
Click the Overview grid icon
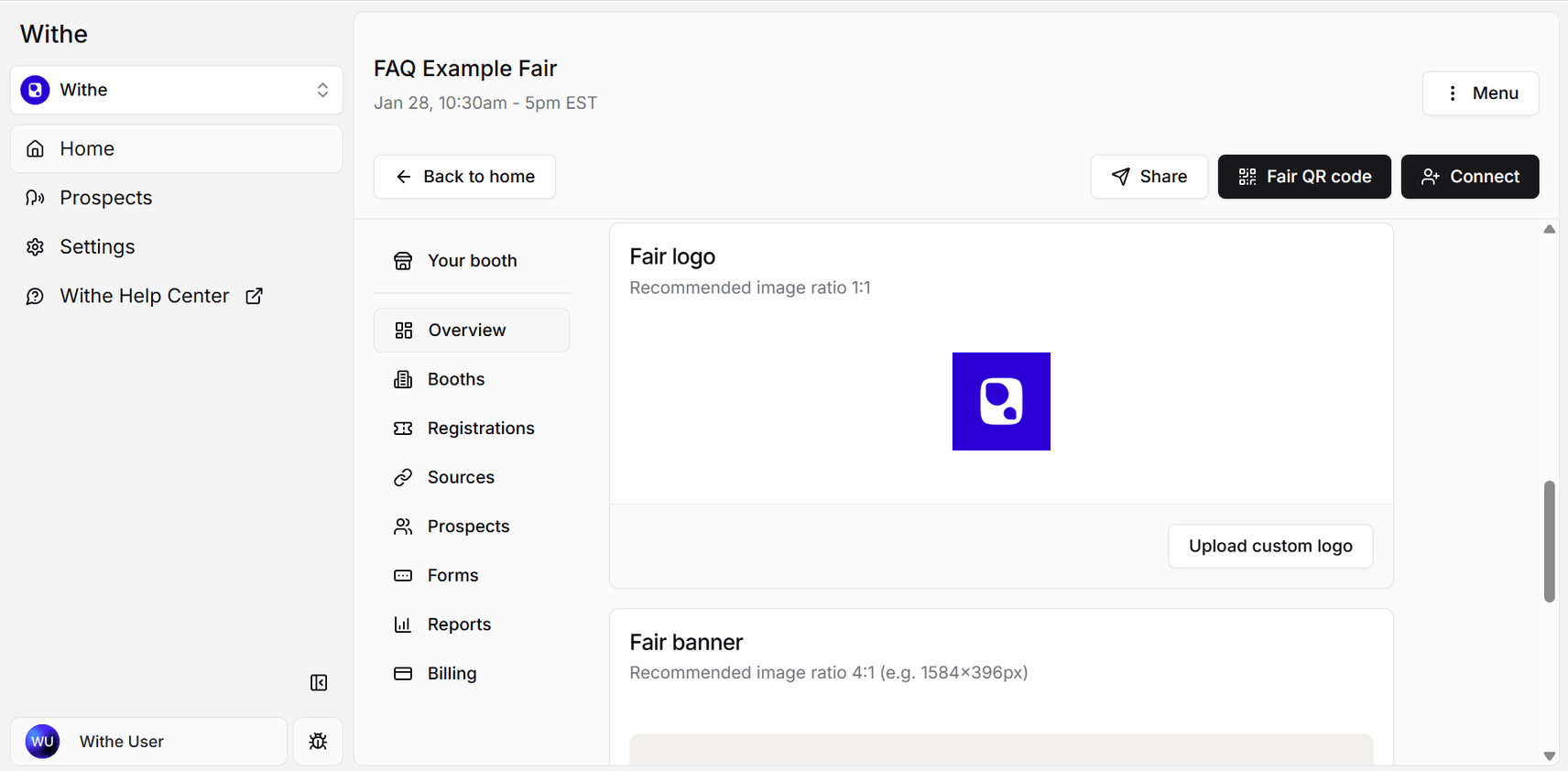(x=403, y=331)
